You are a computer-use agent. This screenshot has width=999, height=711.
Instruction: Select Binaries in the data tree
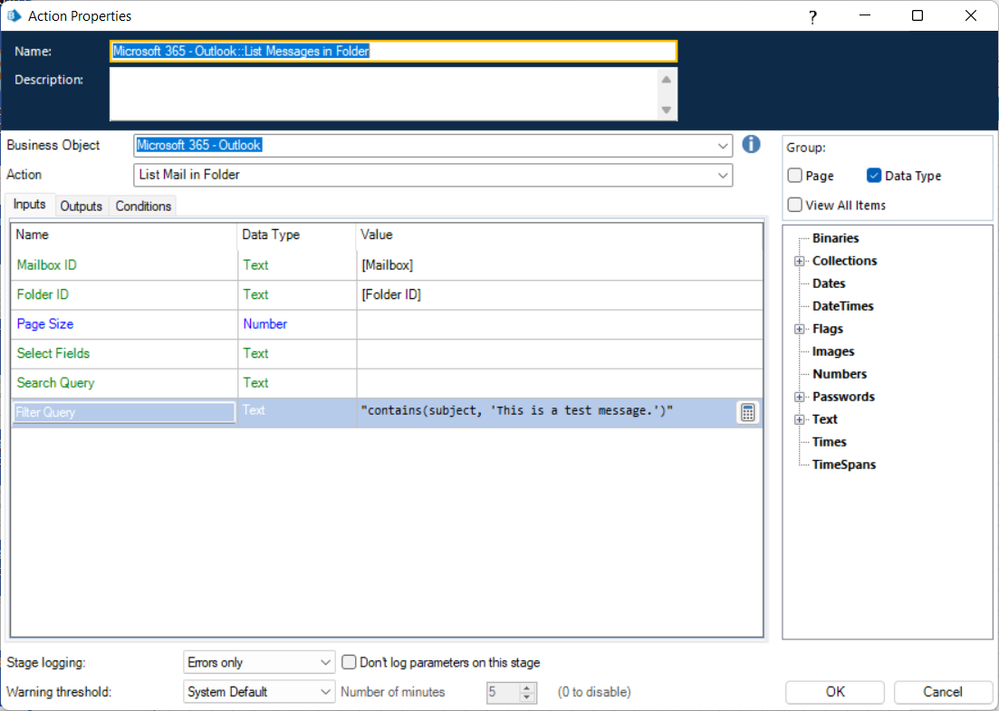pos(835,238)
